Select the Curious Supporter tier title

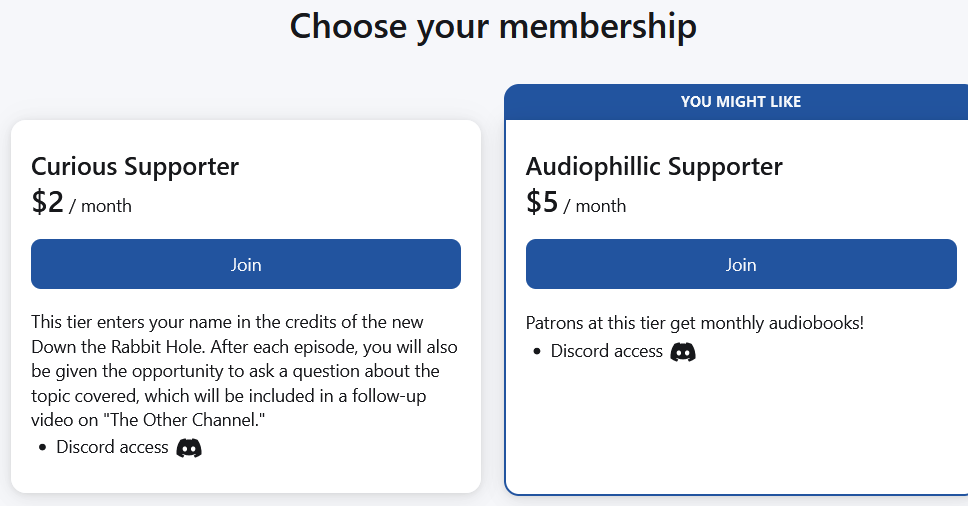[135, 167]
